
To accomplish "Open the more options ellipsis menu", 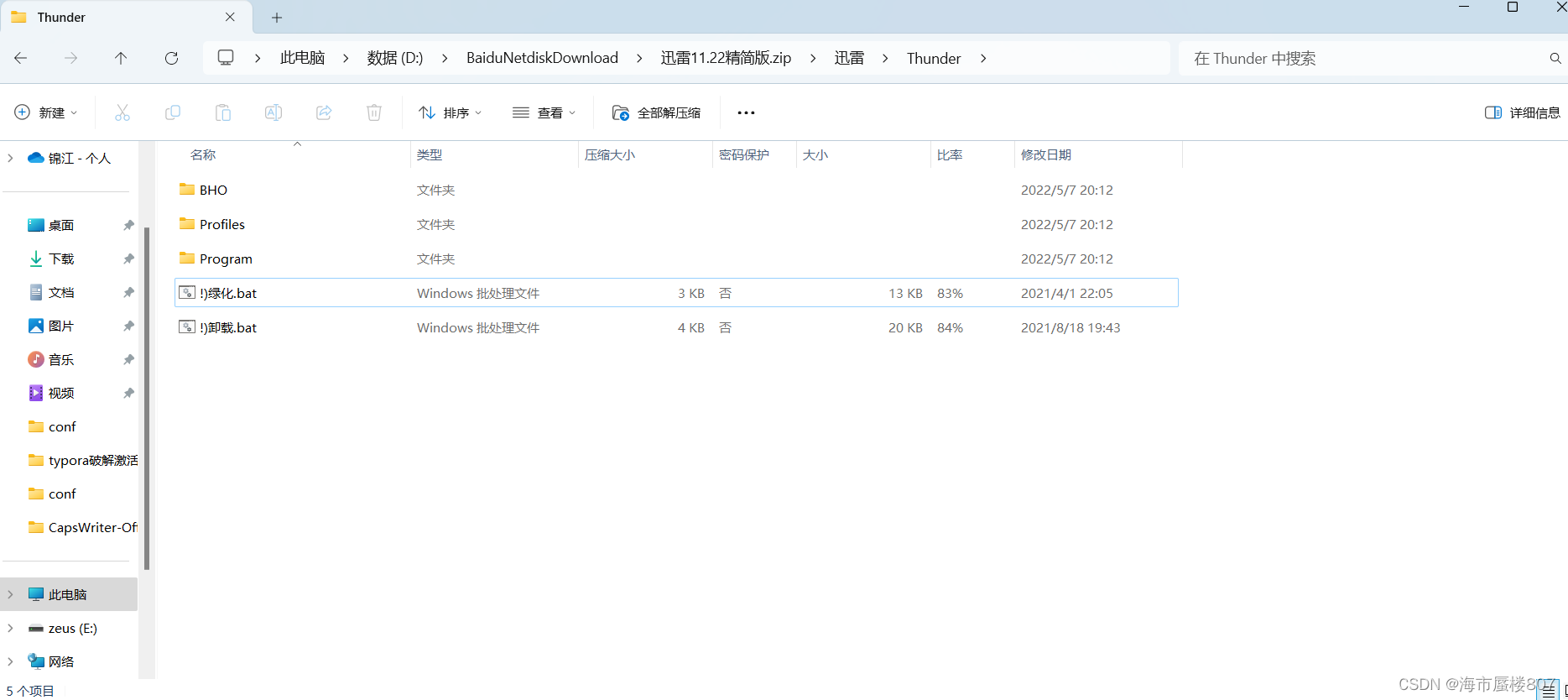I will point(746,112).
